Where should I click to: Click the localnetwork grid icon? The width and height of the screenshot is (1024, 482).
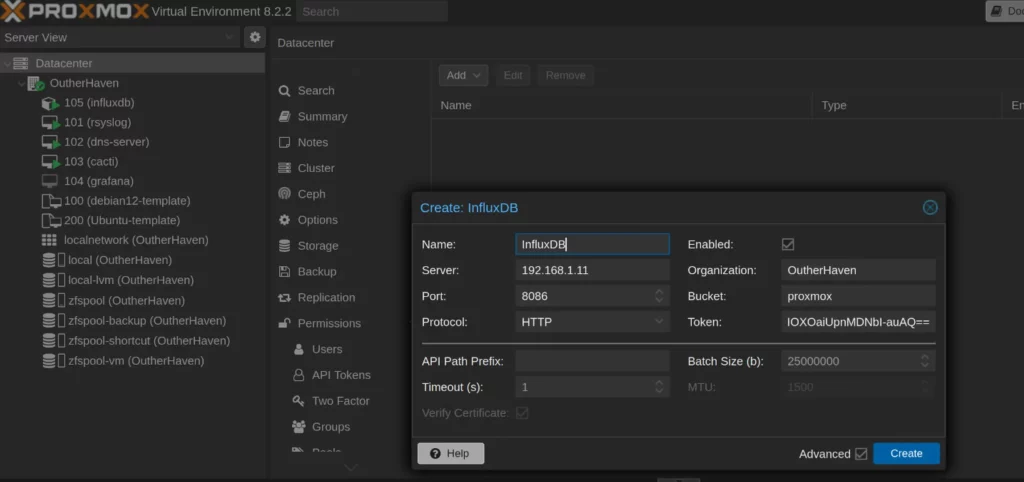[50, 240]
